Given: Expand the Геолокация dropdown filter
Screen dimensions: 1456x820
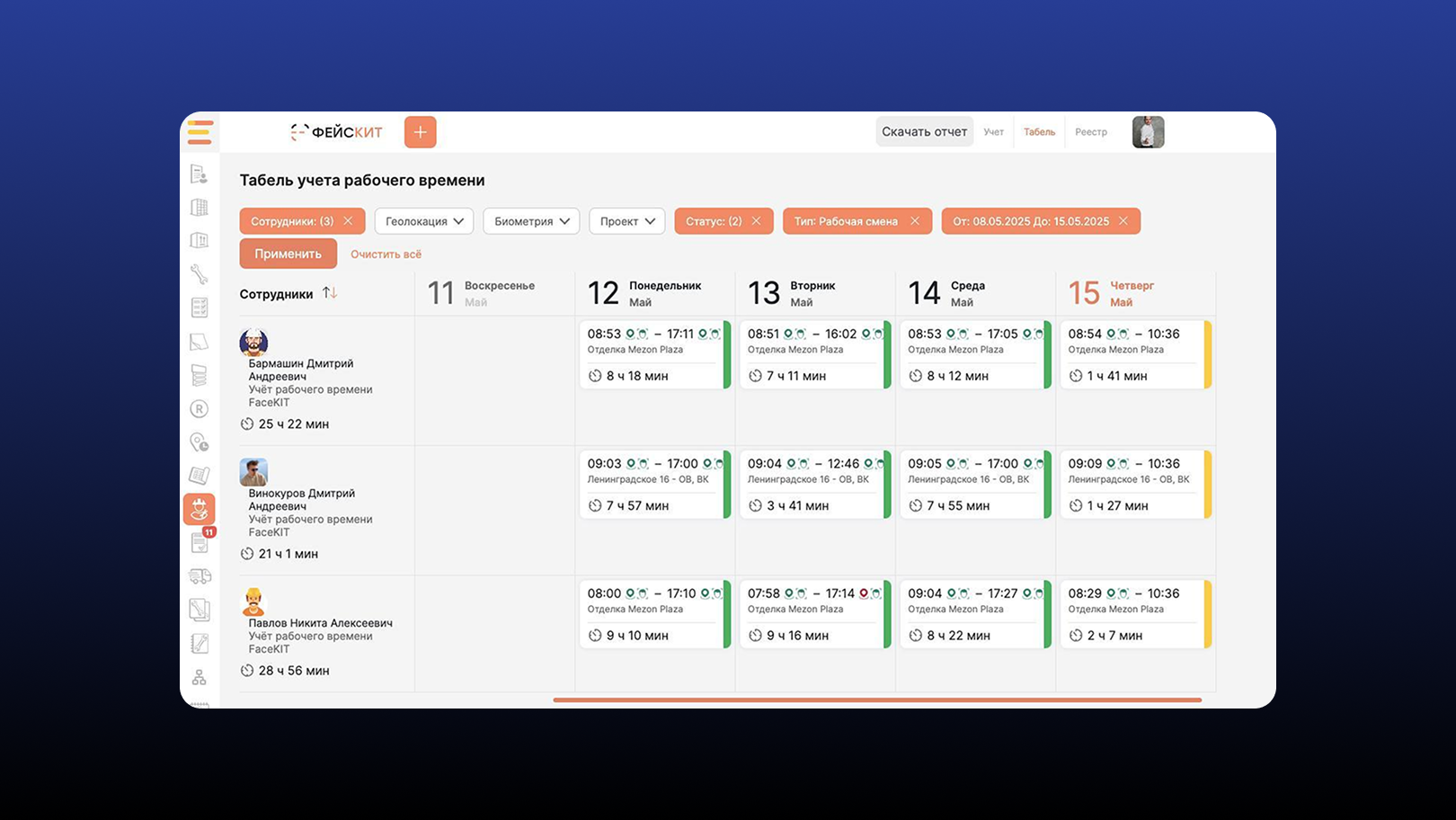Looking at the screenshot, I should [x=424, y=221].
